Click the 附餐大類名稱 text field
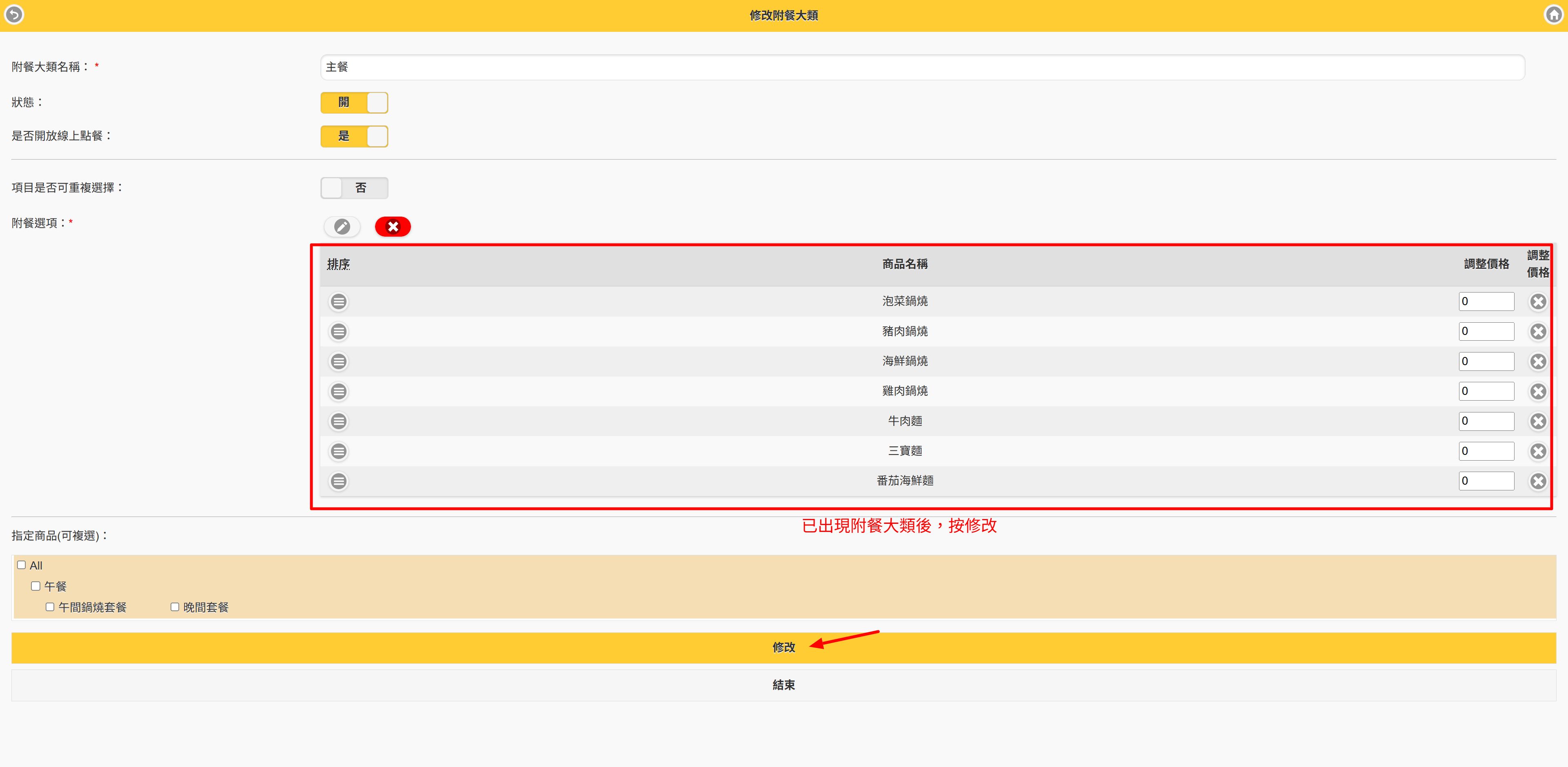This screenshot has width=1568, height=767. (922, 67)
